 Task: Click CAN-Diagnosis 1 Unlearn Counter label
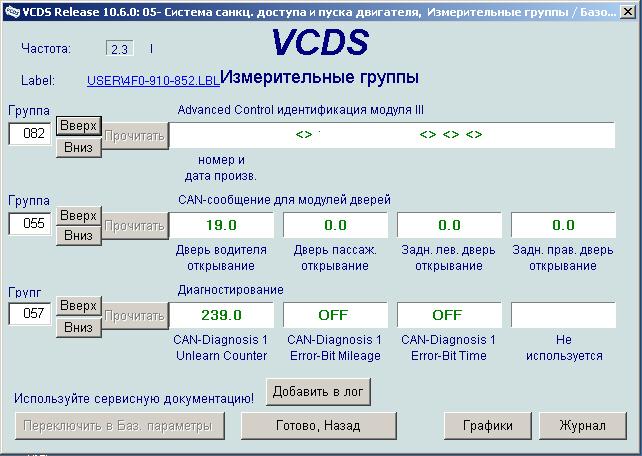(x=221, y=348)
